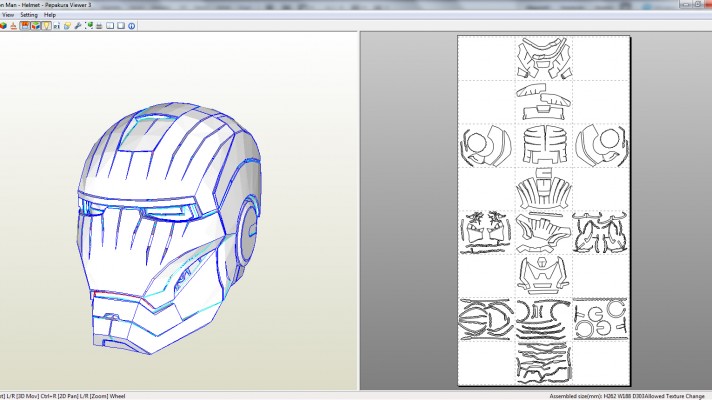The width and height of the screenshot is (712, 400).
Task: Click the divider between 3D and 2D panes
Action: (358, 210)
